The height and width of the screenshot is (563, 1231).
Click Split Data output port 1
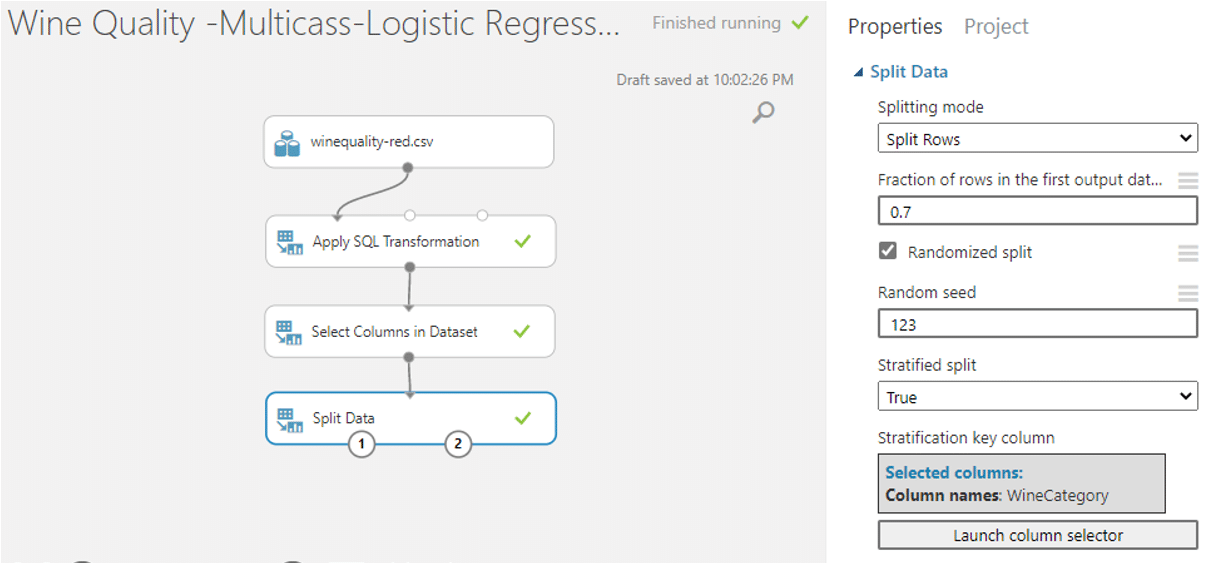pyautogui.click(x=361, y=443)
